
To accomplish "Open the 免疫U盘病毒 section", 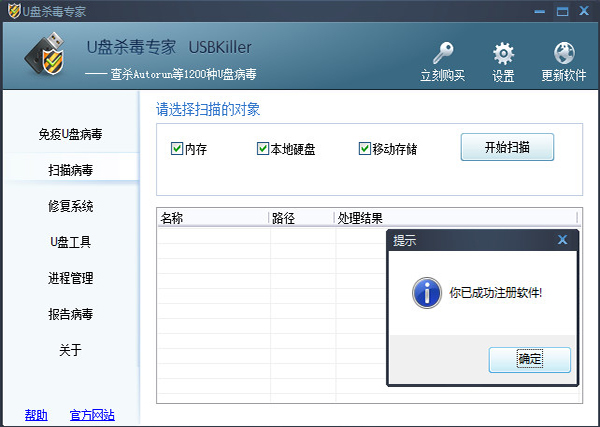I will click(x=70, y=134).
